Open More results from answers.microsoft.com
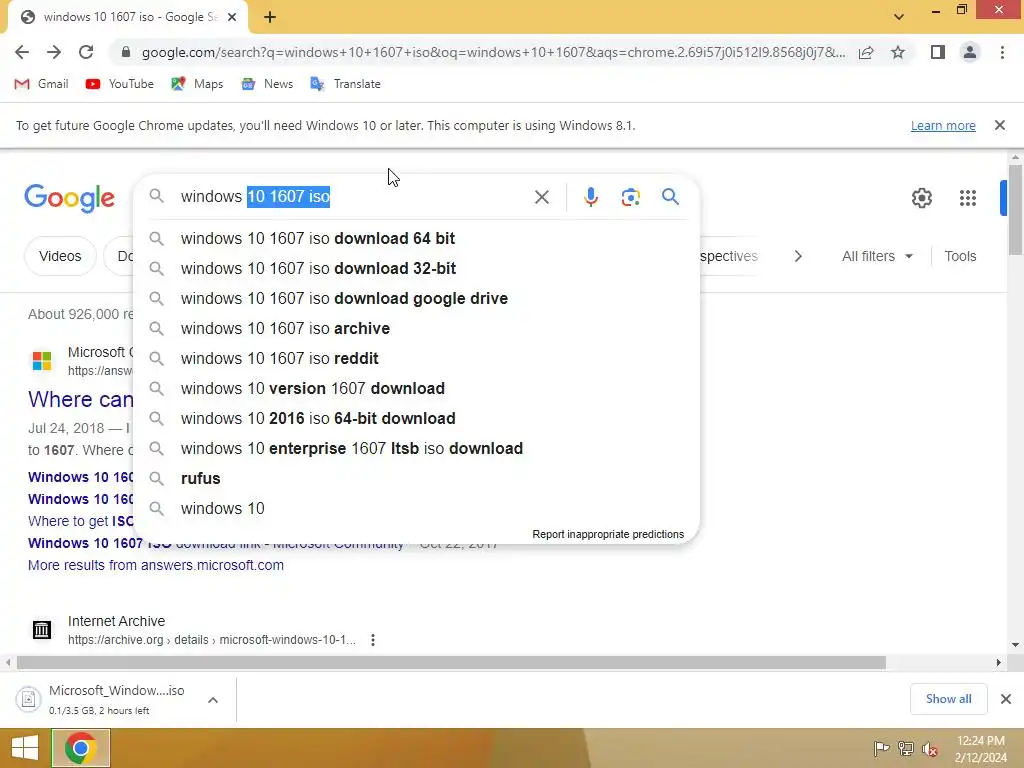The image size is (1024, 768). pyautogui.click(x=155, y=565)
